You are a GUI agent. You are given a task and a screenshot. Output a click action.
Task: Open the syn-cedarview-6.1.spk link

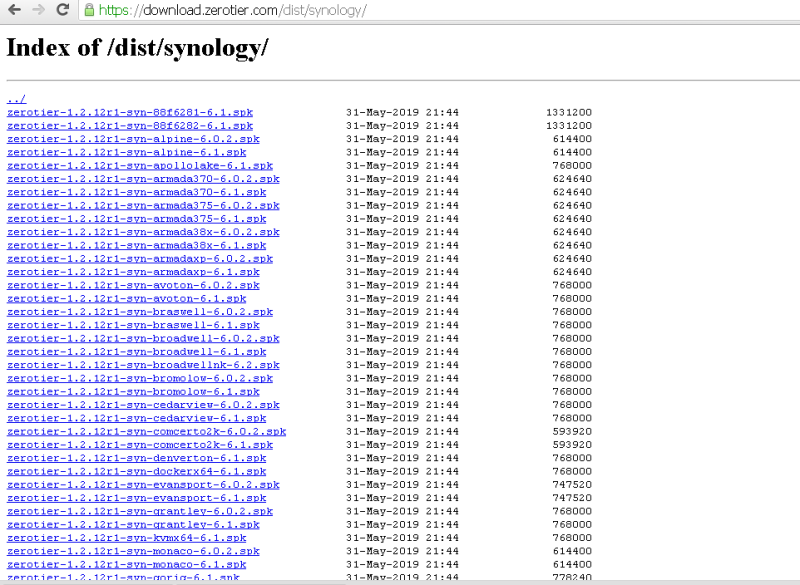point(136,418)
